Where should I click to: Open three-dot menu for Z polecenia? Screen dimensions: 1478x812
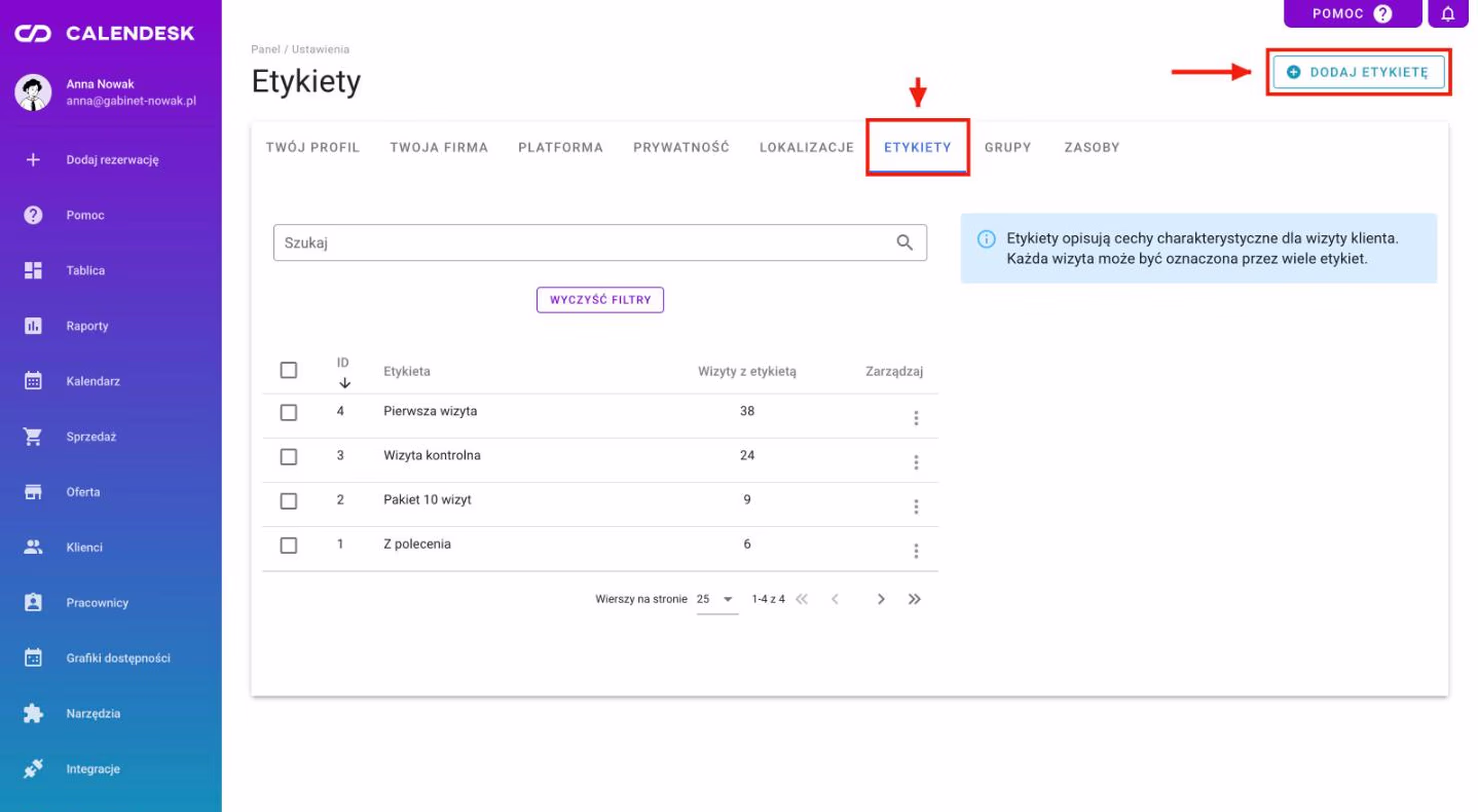pos(916,550)
